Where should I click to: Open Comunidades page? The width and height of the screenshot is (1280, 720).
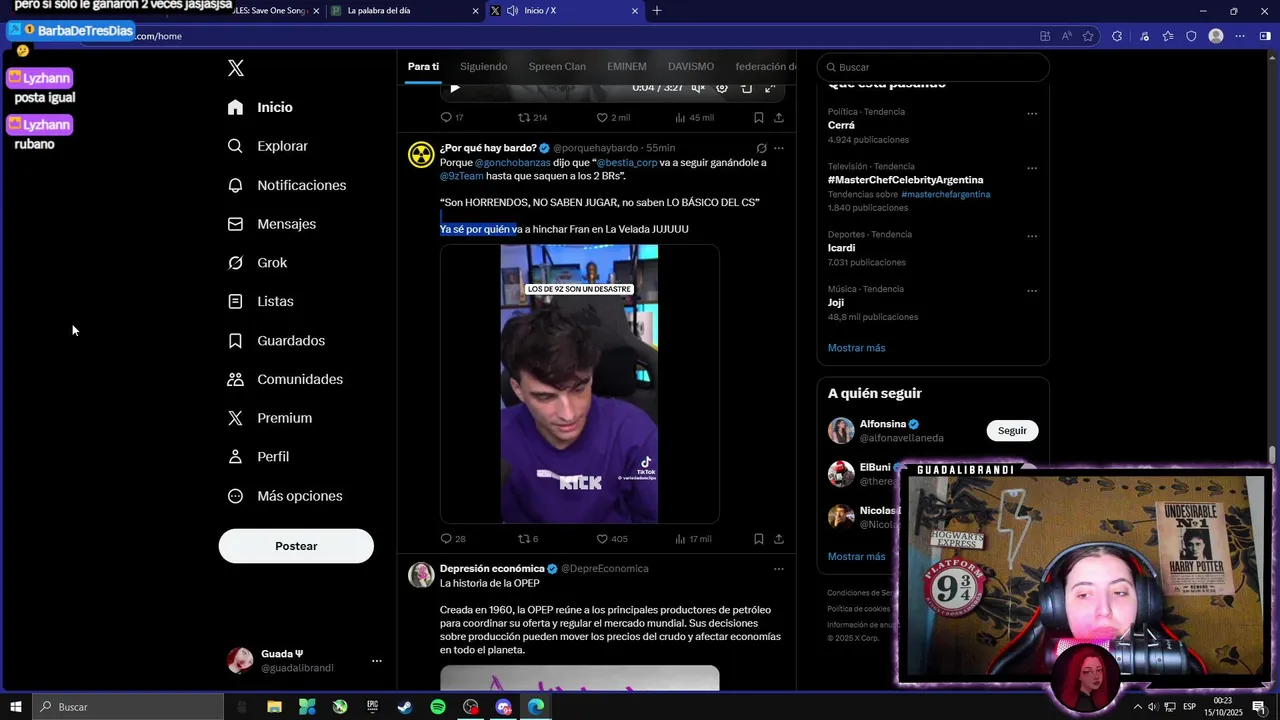(x=285, y=379)
